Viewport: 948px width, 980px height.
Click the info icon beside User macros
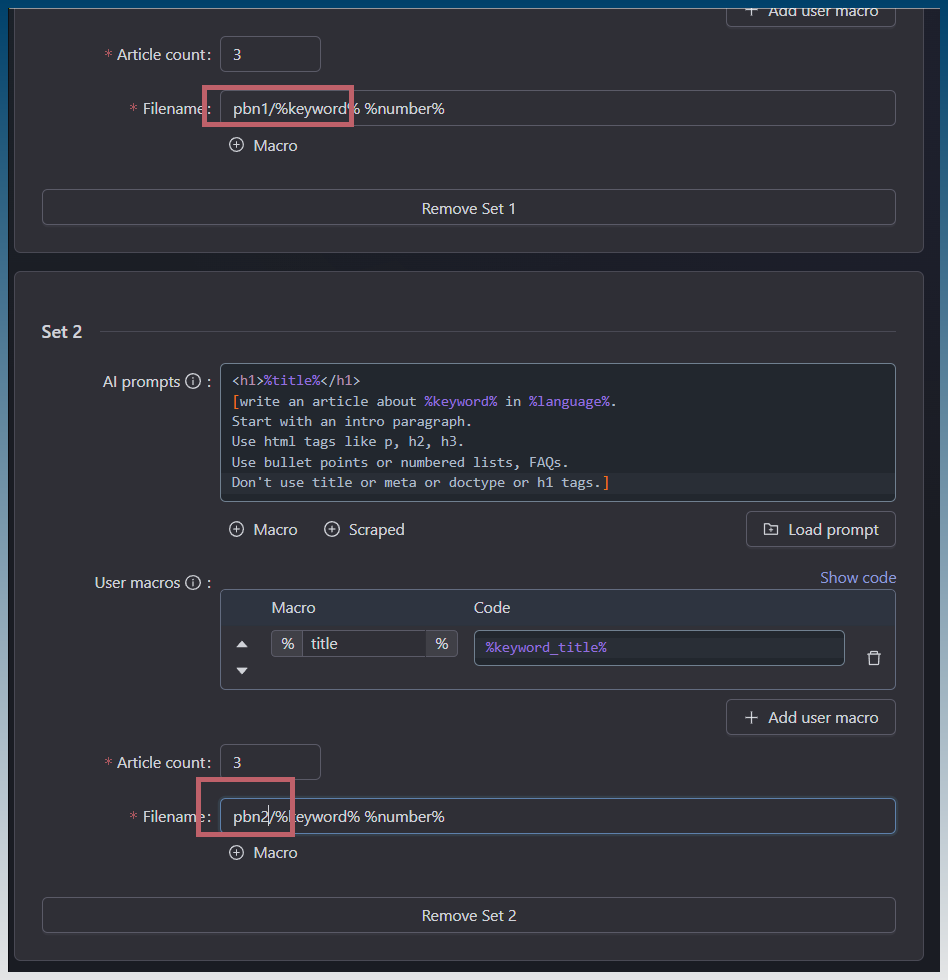(193, 583)
